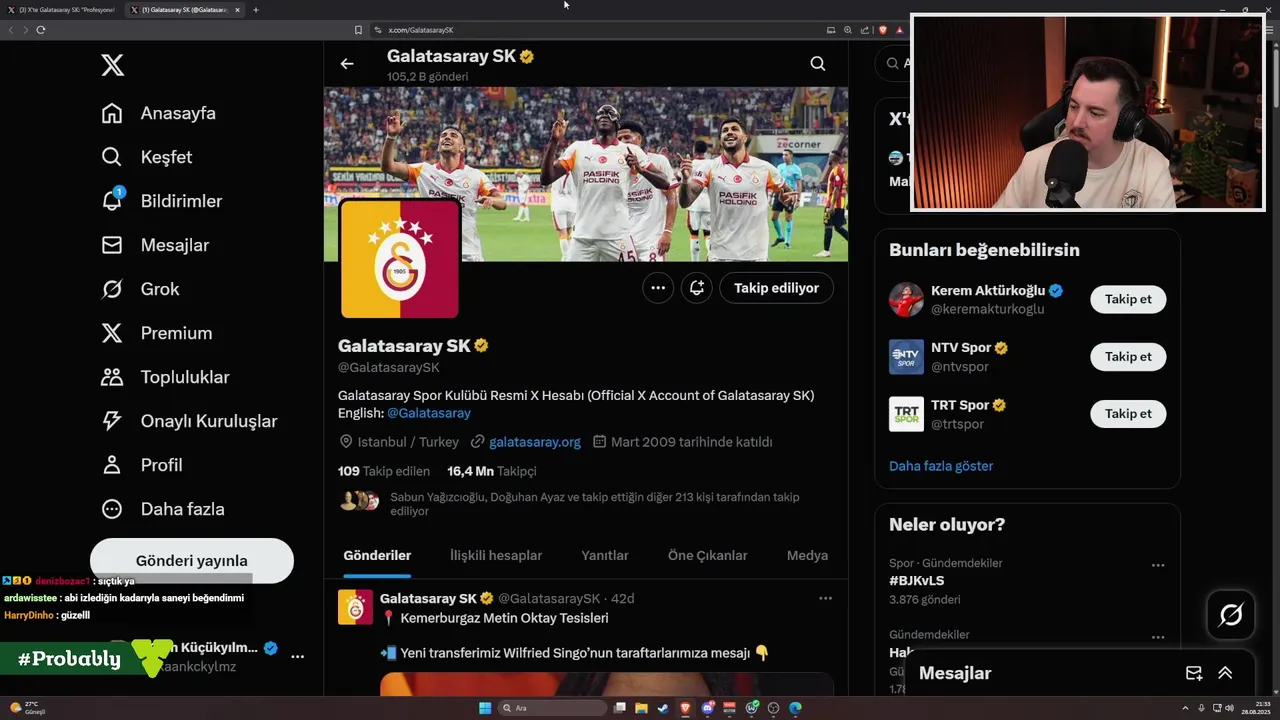
Task: Open TRT Spor account logo
Action: (x=906, y=414)
